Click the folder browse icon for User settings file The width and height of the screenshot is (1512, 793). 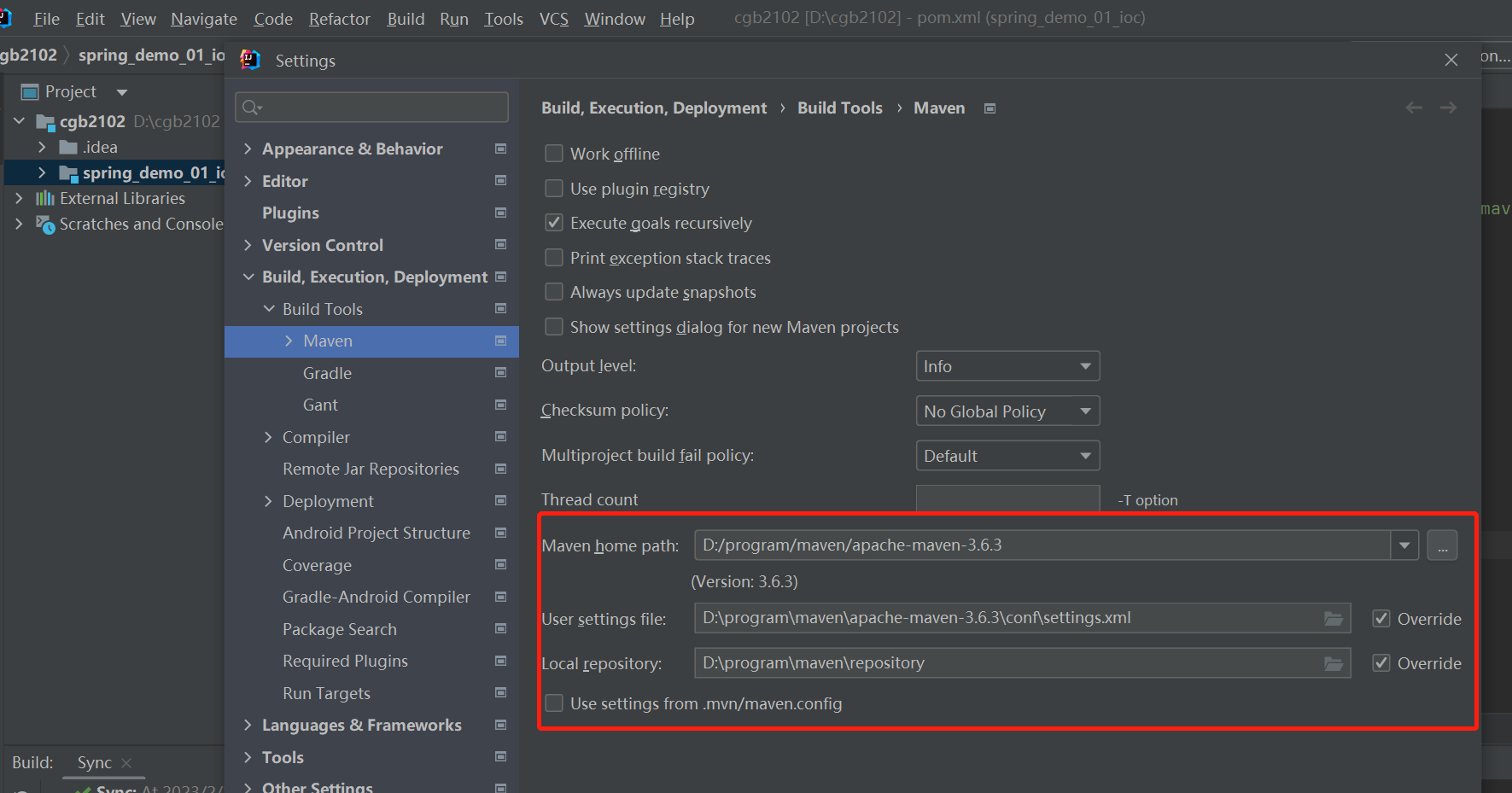[x=1333, y=618]
